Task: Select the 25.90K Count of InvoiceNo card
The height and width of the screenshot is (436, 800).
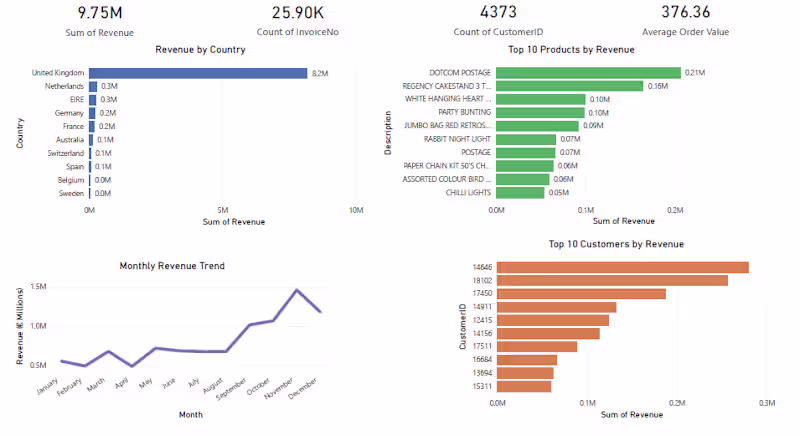Action: coord(297,20)
